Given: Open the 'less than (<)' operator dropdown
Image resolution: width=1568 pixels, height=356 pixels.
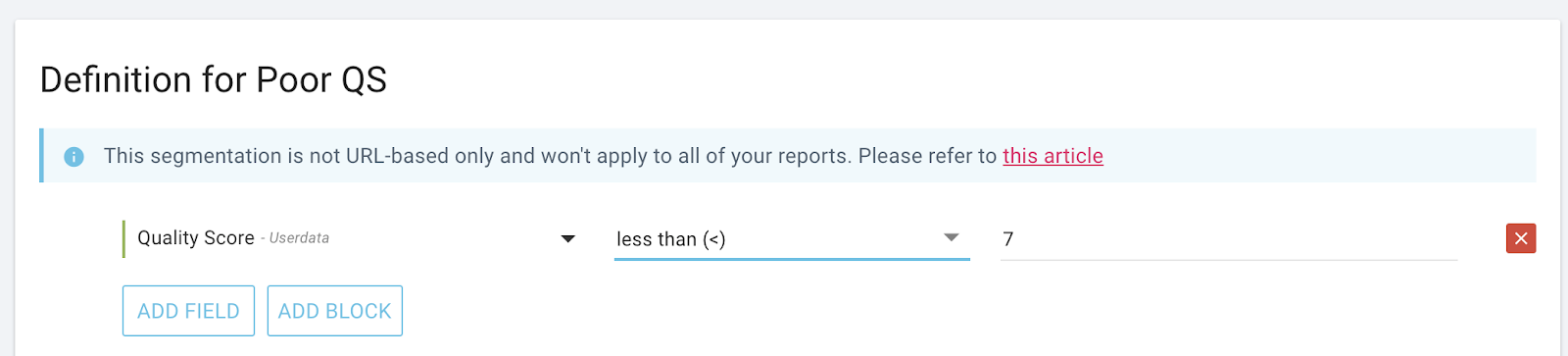Looking at the screenshot, I should [x=792, y=238].
